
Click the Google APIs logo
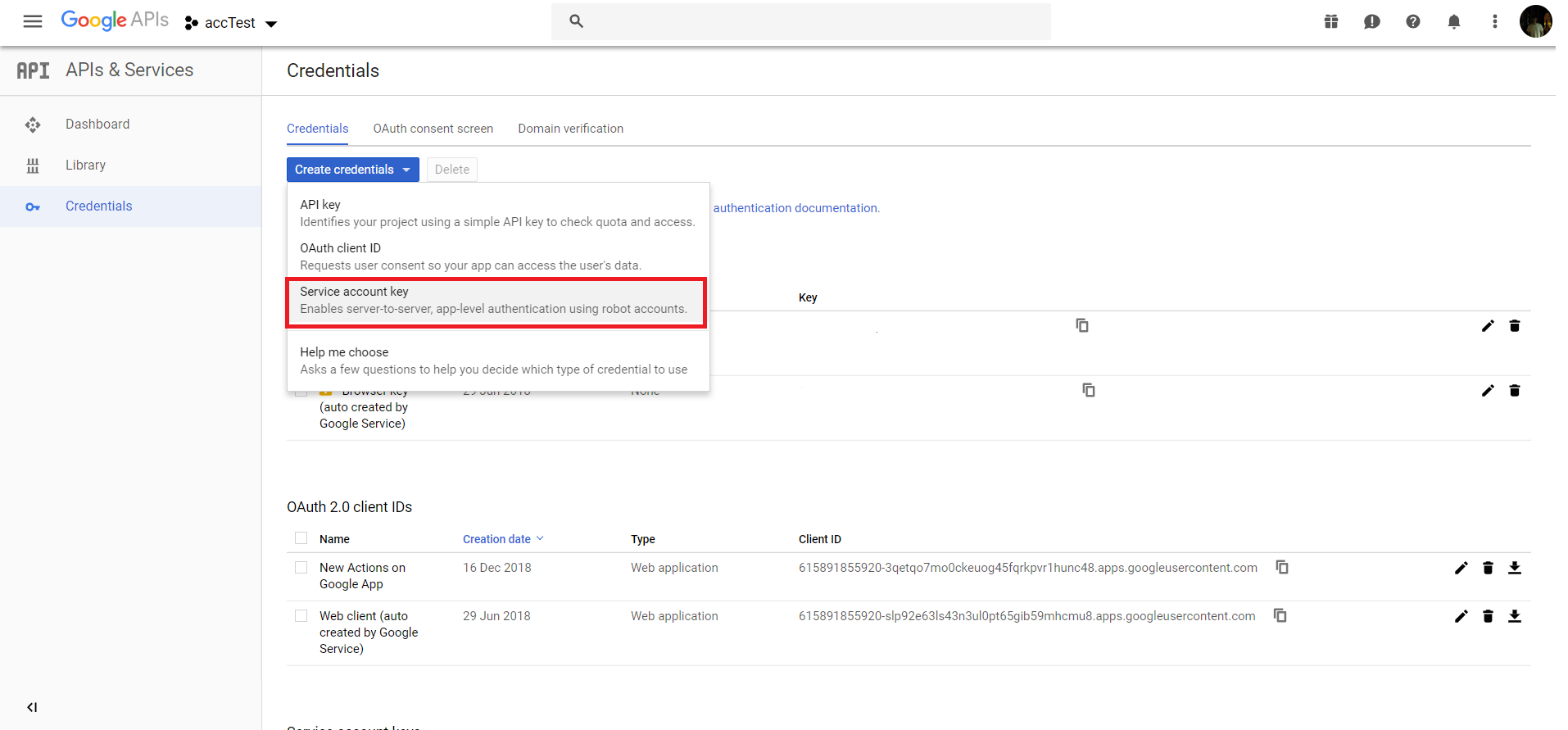(115, 20)
